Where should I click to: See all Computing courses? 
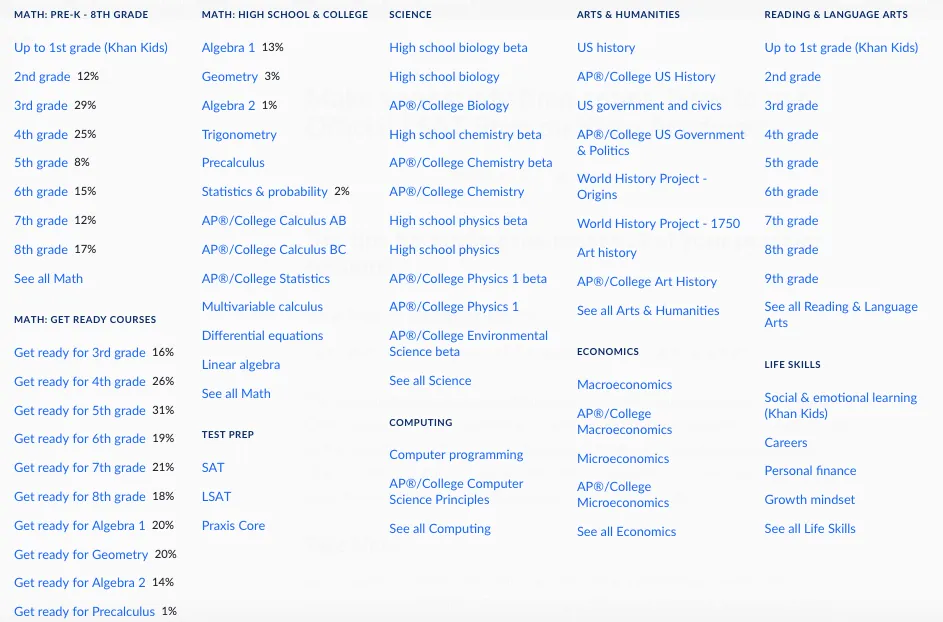pos(440,528)
